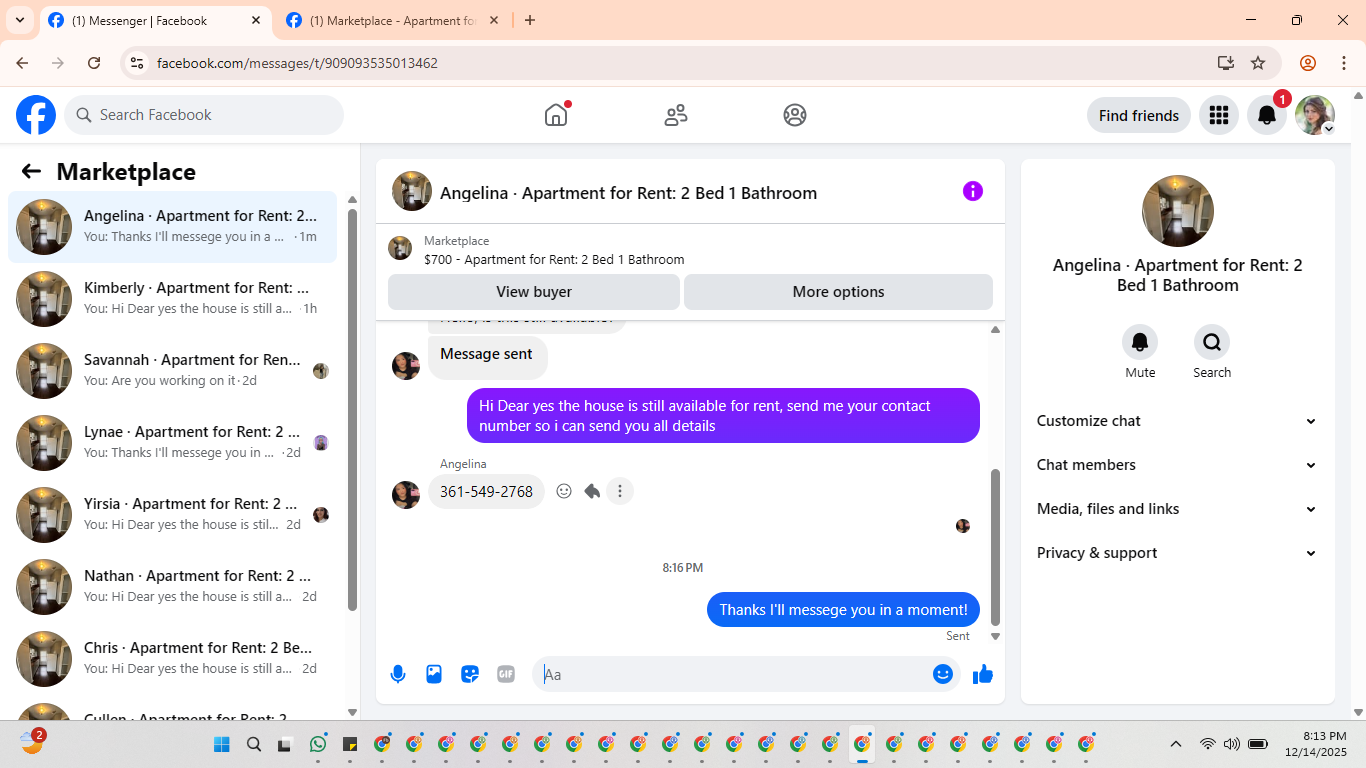1366x768 pixels.
Task: Open Yirsia conversation in the chat list
Action: pos(172,515)
